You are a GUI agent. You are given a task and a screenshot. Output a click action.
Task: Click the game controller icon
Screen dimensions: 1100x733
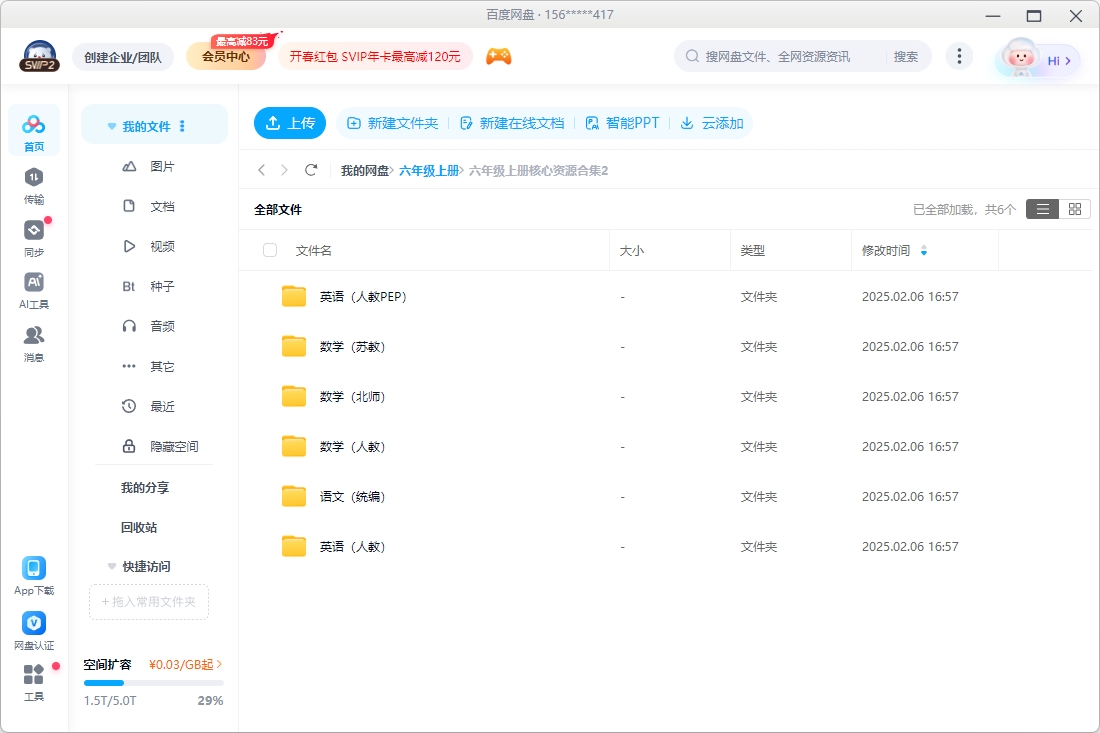tap(499, 57)
